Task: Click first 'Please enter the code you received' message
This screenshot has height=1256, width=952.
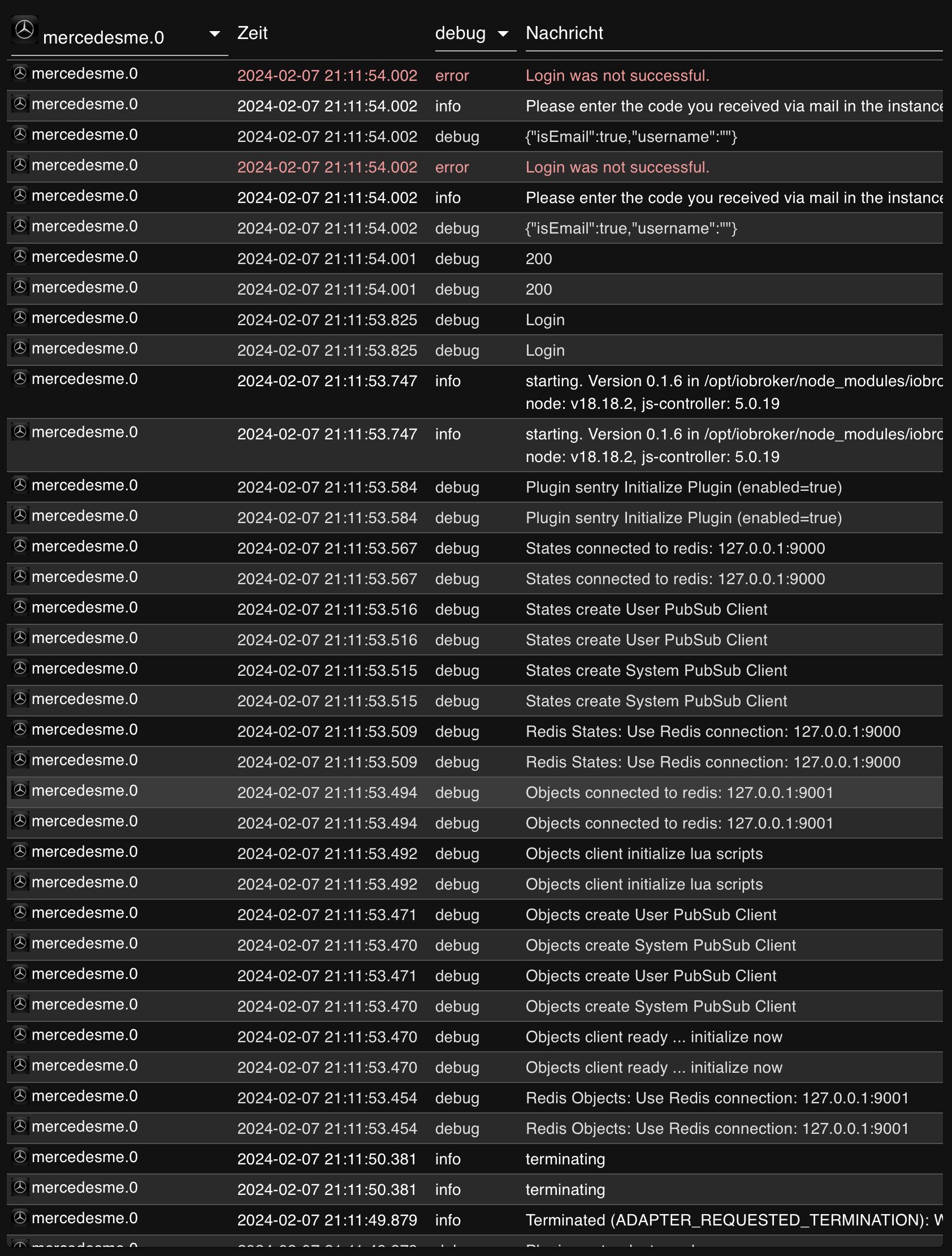Action: pos(733,106)
